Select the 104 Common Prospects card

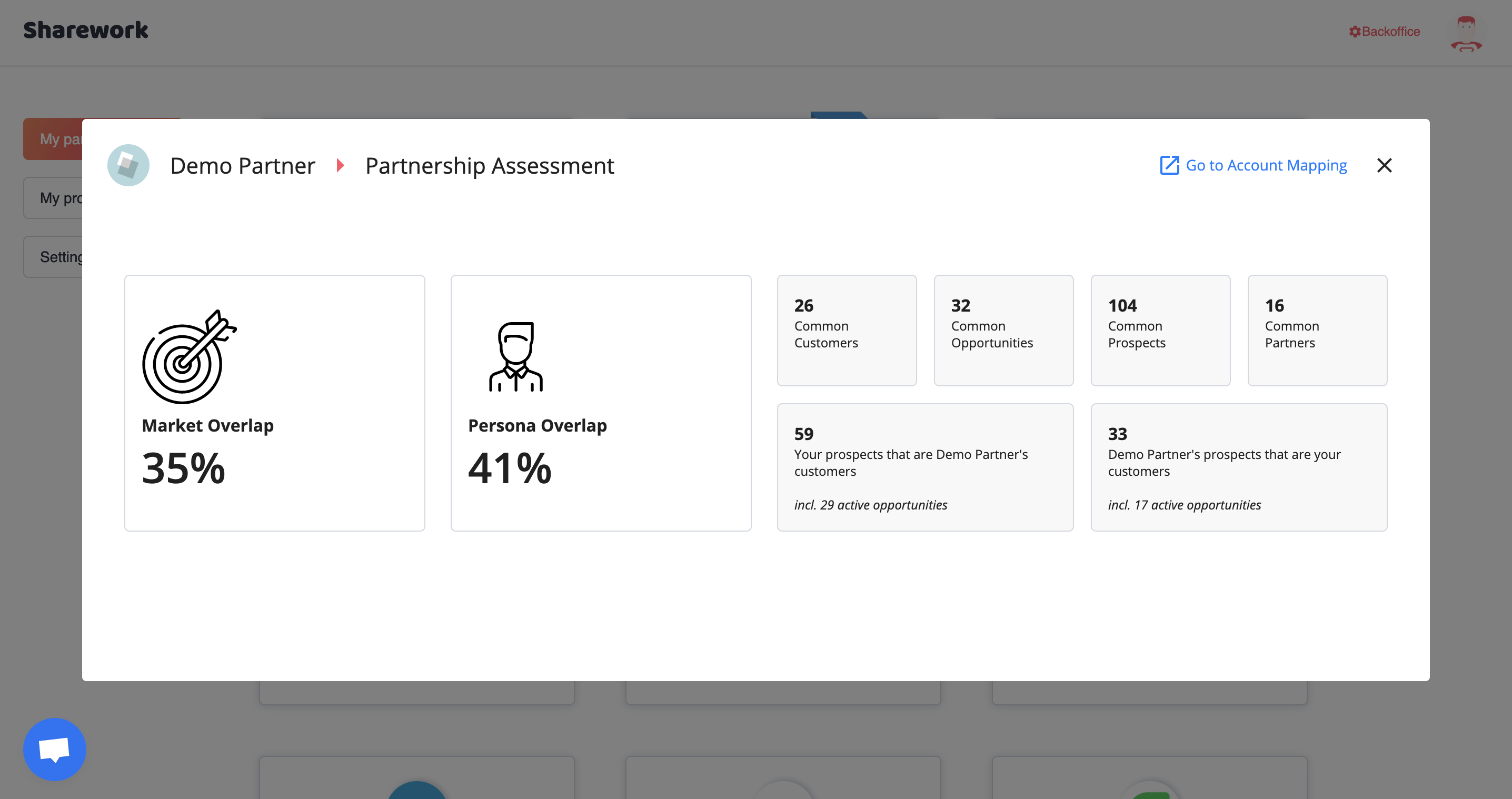point(1160,330)
